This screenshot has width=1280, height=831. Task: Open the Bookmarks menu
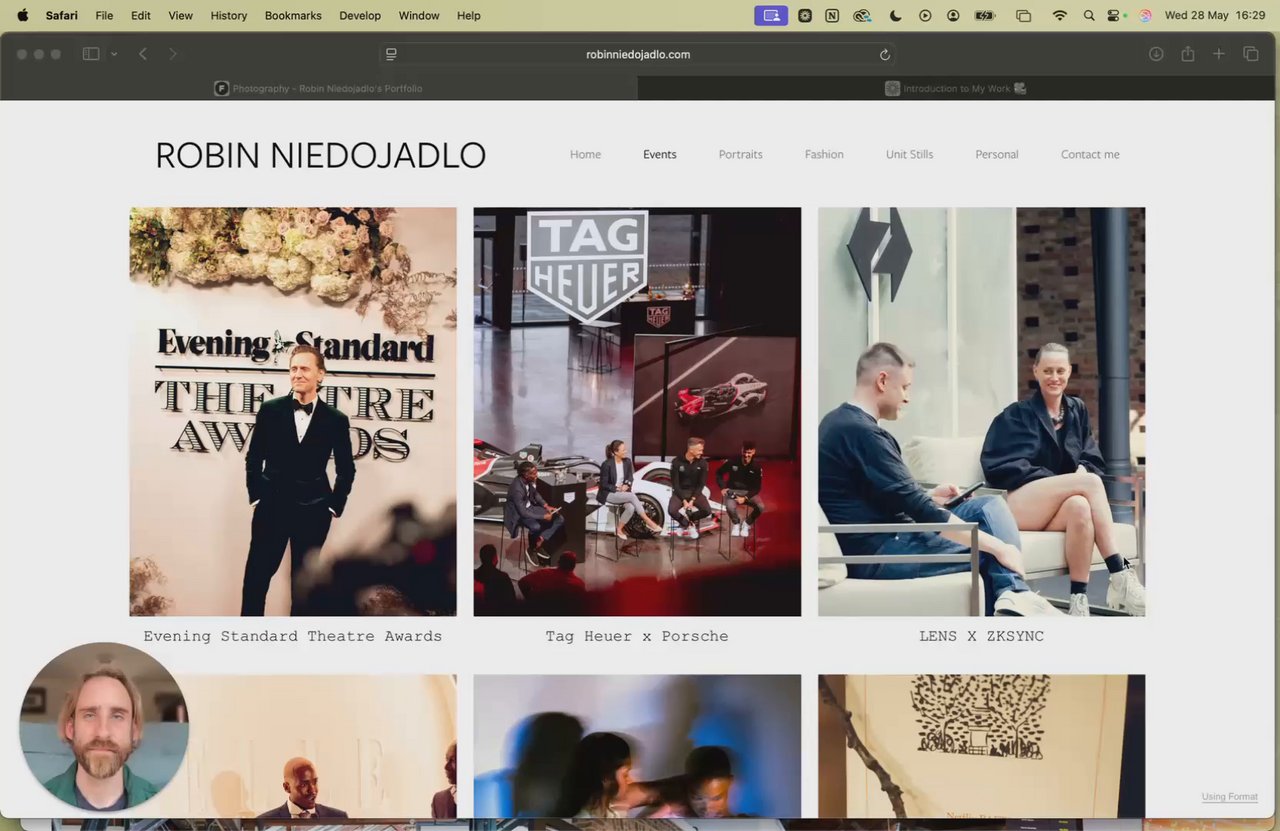293,16
